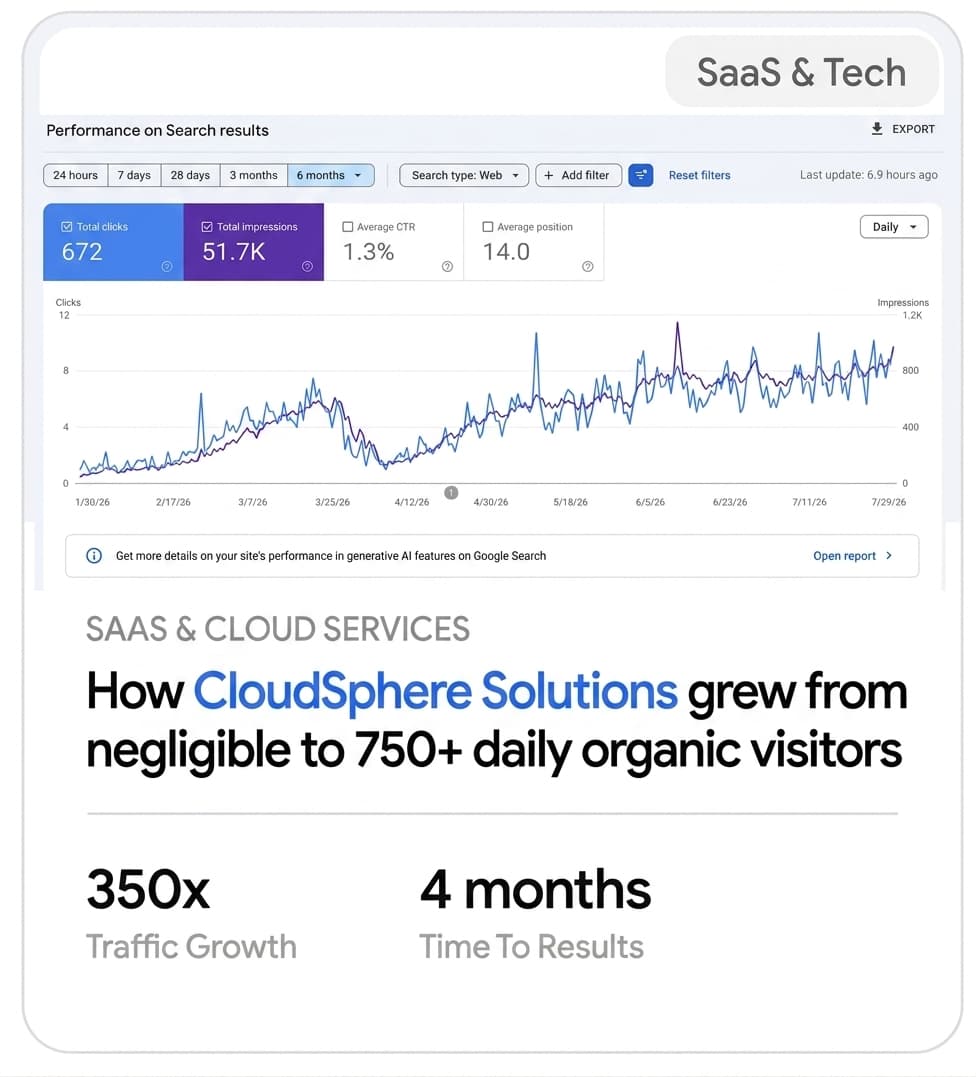The image size is (976, 1077).
Task: Click the Export download icon
Action: pos(876,128)
